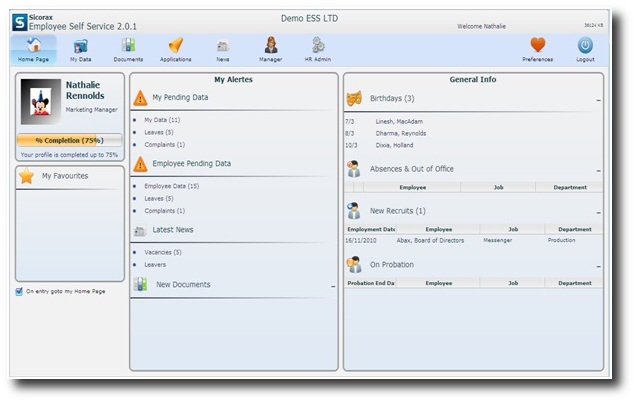Open Preferences heart icon
The image size is (635, 402).
tap(537, 46)
